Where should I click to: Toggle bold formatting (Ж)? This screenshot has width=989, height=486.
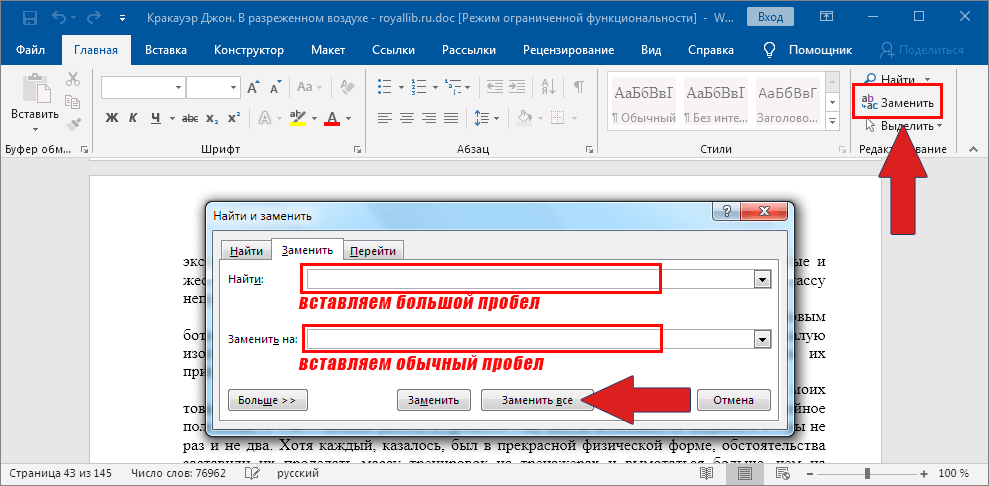click(x=112, y=118)
